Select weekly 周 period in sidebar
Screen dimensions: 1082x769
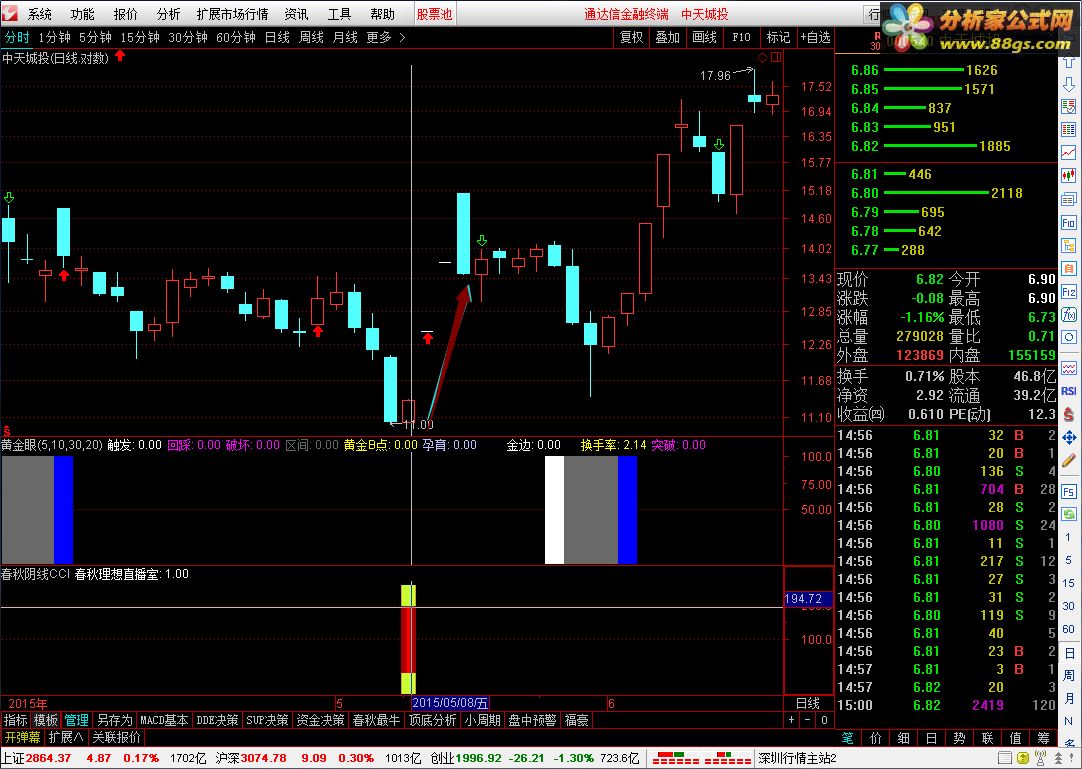pyautogui.click(x=1068, y=675)
